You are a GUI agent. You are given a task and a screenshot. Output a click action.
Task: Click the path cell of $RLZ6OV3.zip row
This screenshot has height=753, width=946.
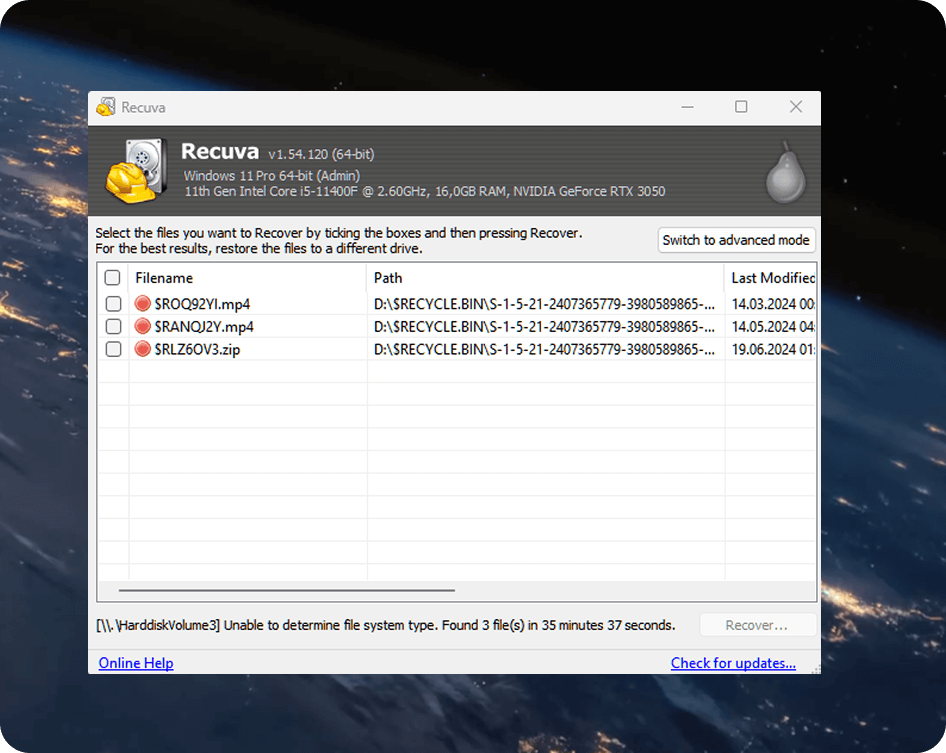click(545, 350)
